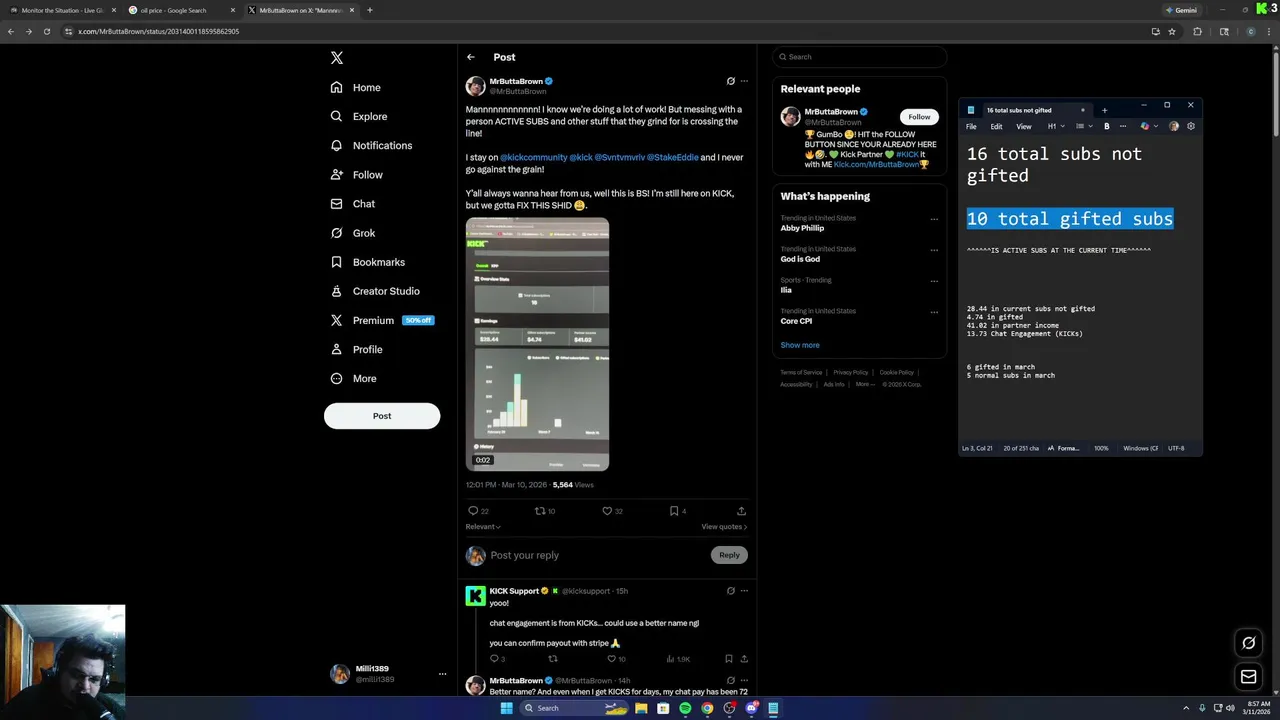
Task: Click Spotify icon in taskbar
Action: 685,708
